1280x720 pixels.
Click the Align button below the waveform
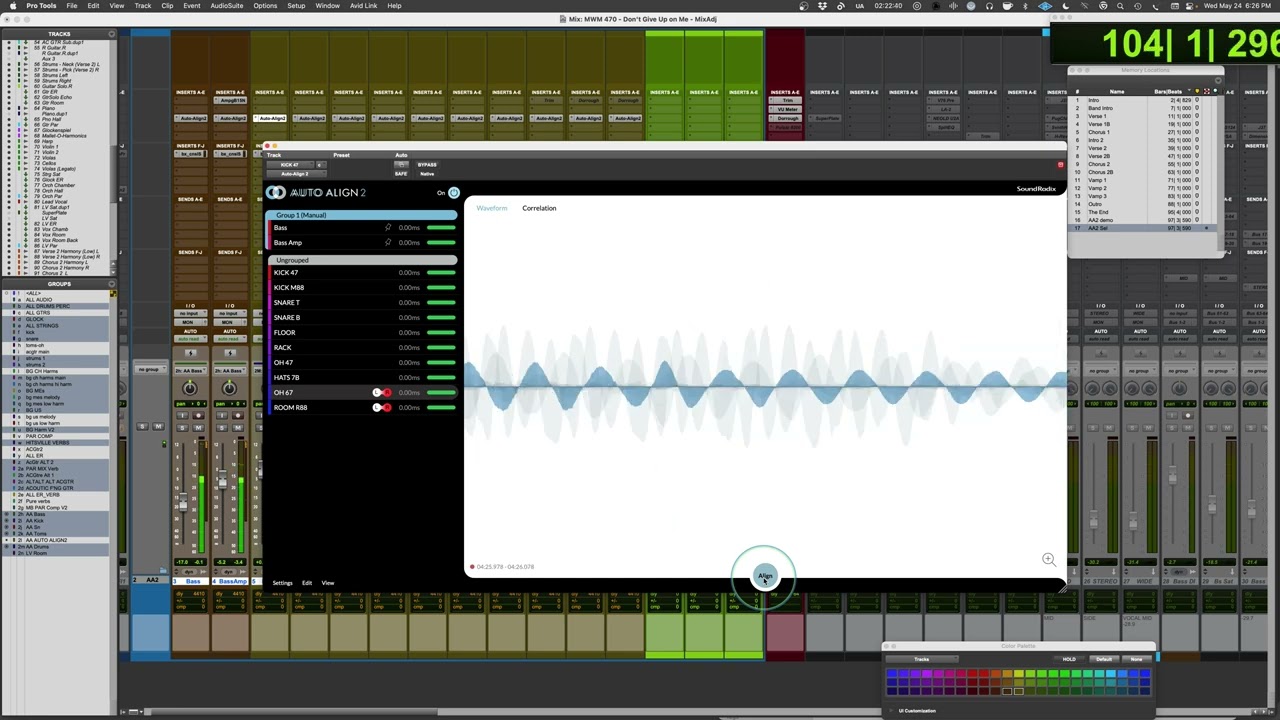[765, 576]
